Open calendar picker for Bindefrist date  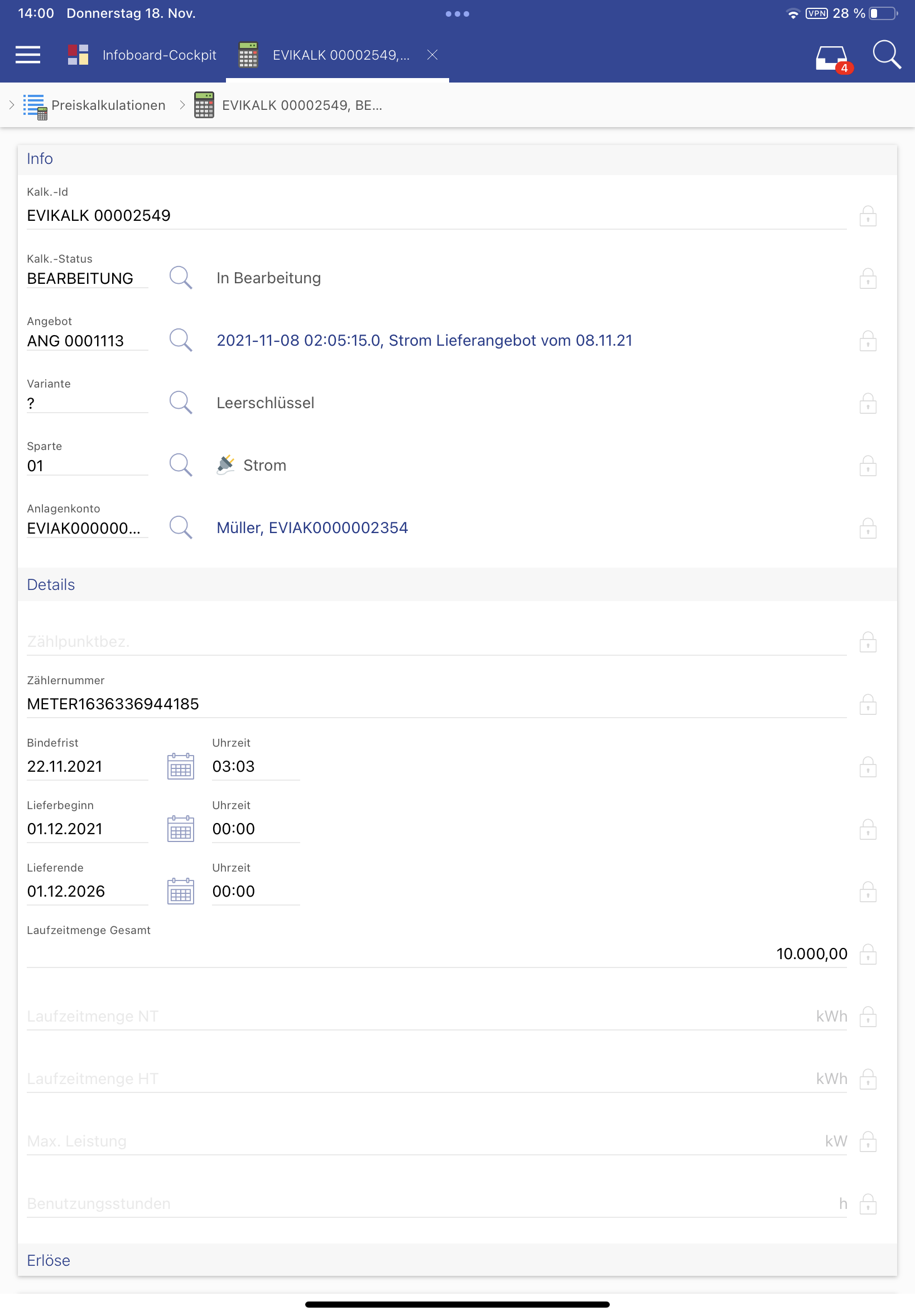pos(181,766)
